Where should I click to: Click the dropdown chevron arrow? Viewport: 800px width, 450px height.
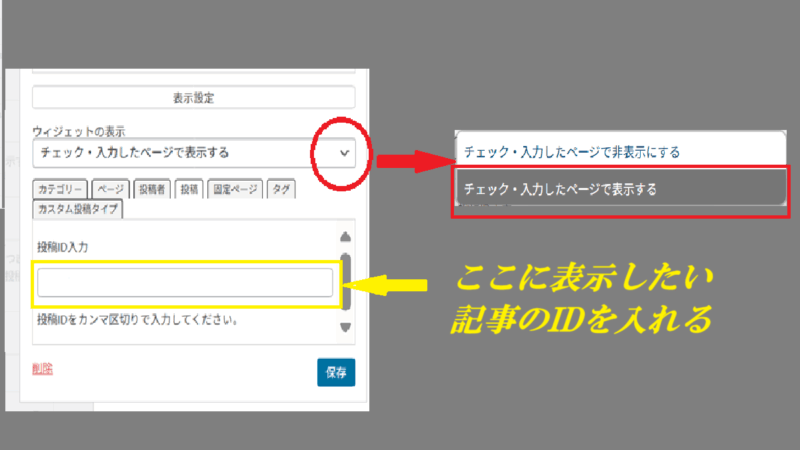(344, 153)
